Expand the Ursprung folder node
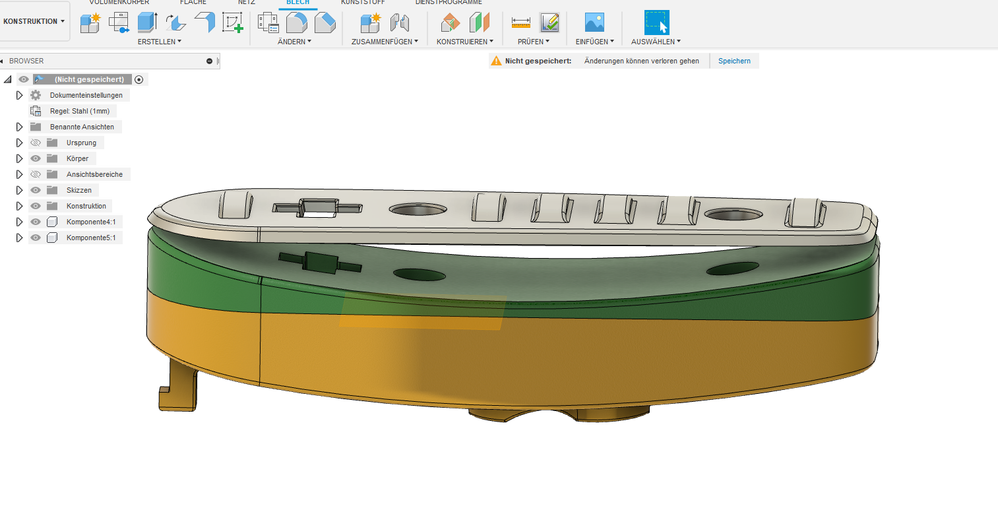 tap(19, 143)
